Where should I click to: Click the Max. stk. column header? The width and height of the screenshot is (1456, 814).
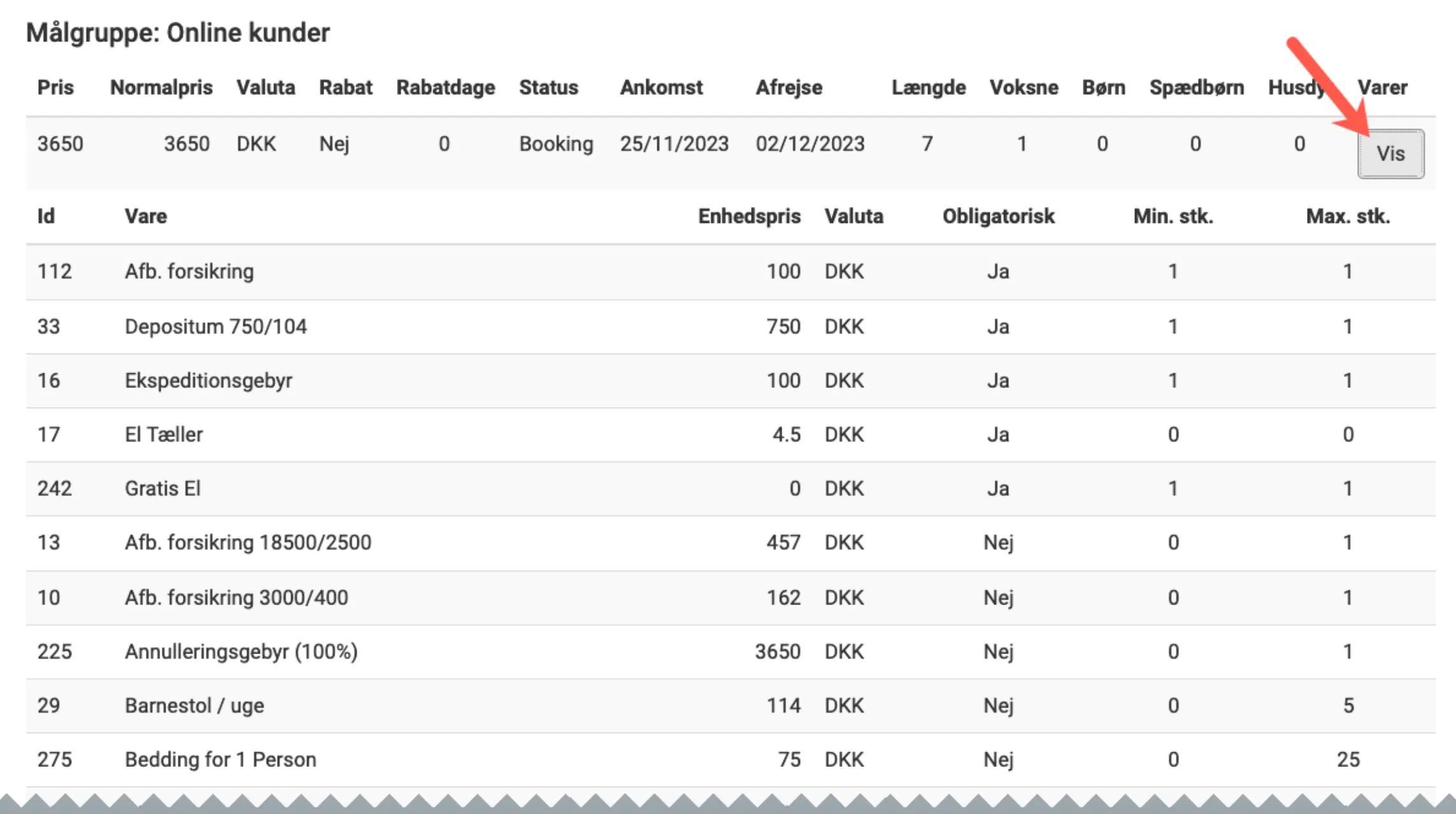tap(1348, 217)
